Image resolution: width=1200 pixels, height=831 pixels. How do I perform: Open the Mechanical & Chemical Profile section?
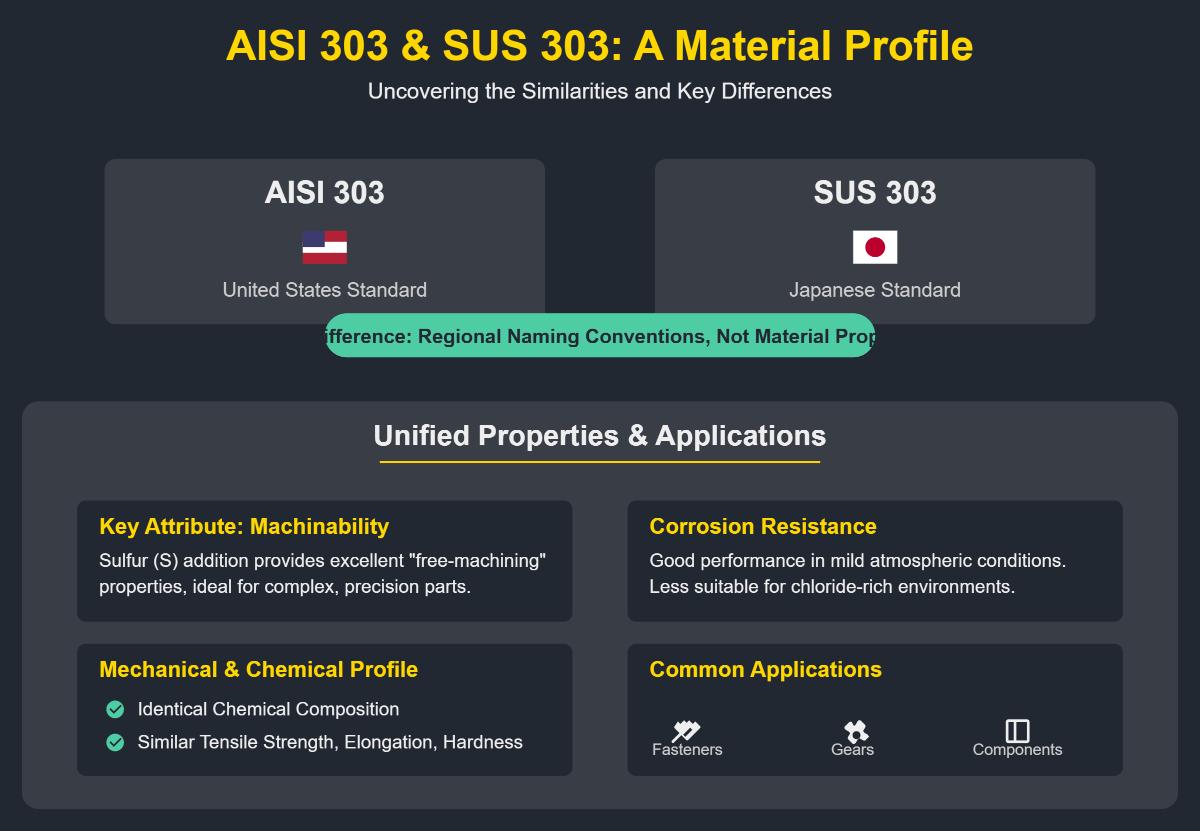(325, 710)
